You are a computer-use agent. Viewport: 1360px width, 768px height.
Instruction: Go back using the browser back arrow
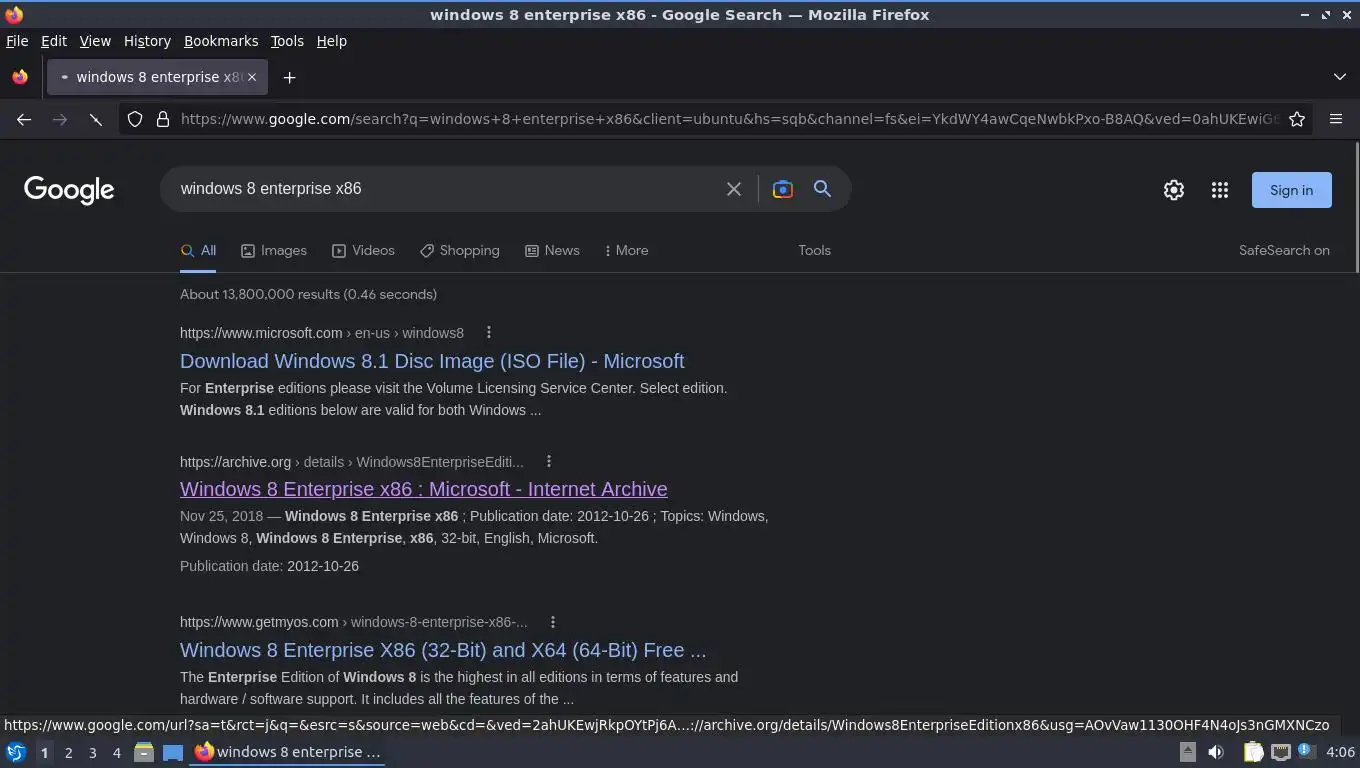[24, 119]
